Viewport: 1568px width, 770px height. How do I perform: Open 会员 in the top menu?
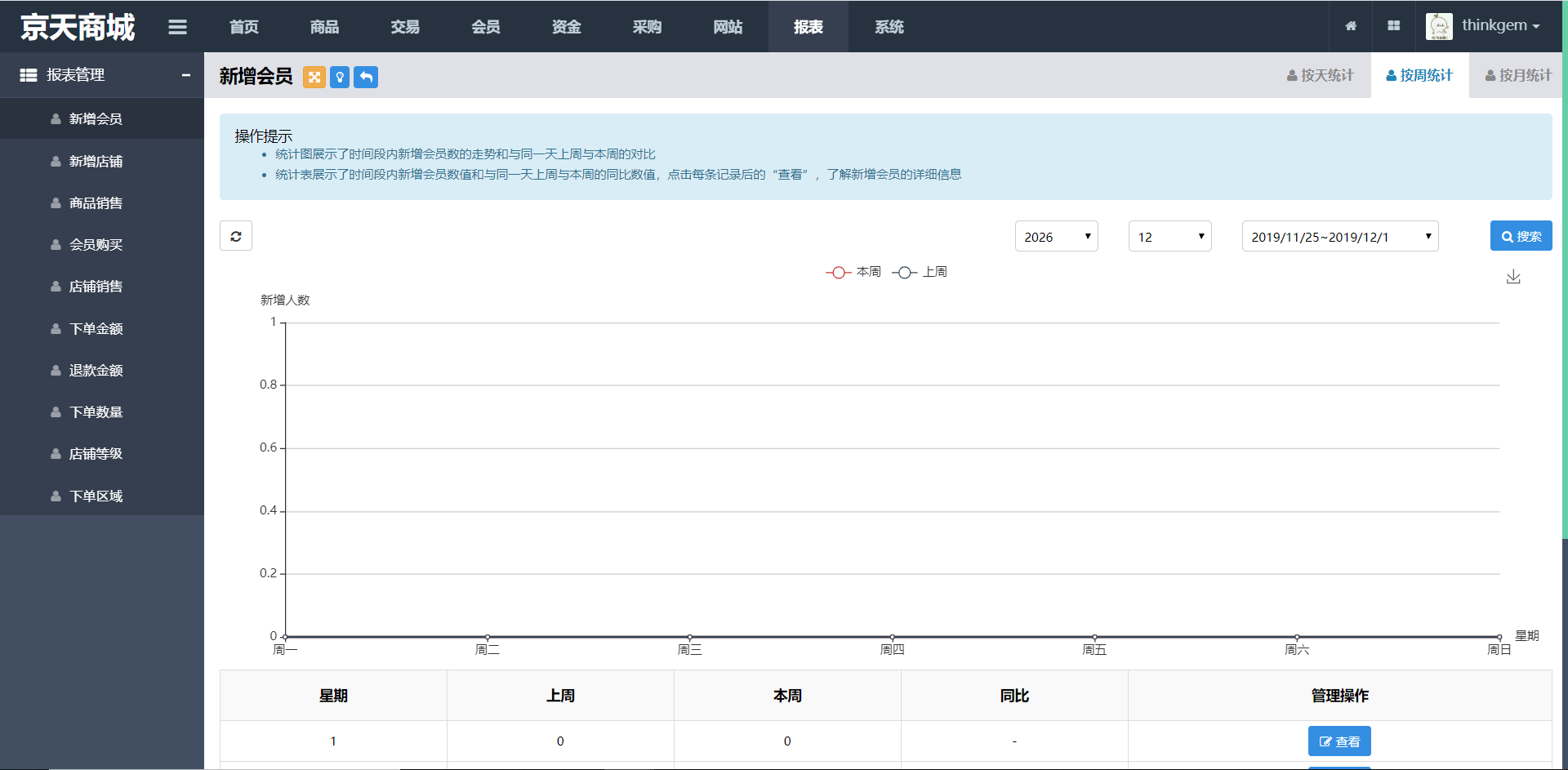(x=486, y=27)
